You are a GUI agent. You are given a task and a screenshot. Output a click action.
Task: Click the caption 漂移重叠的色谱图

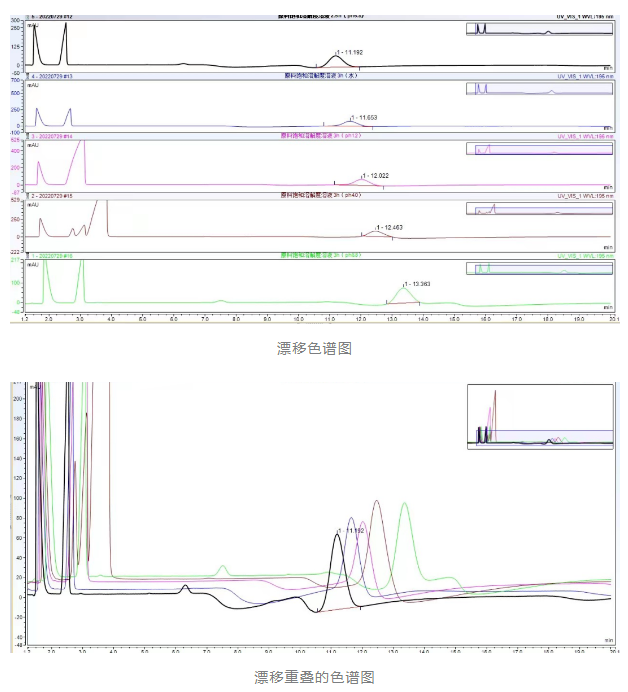[314, 677]
